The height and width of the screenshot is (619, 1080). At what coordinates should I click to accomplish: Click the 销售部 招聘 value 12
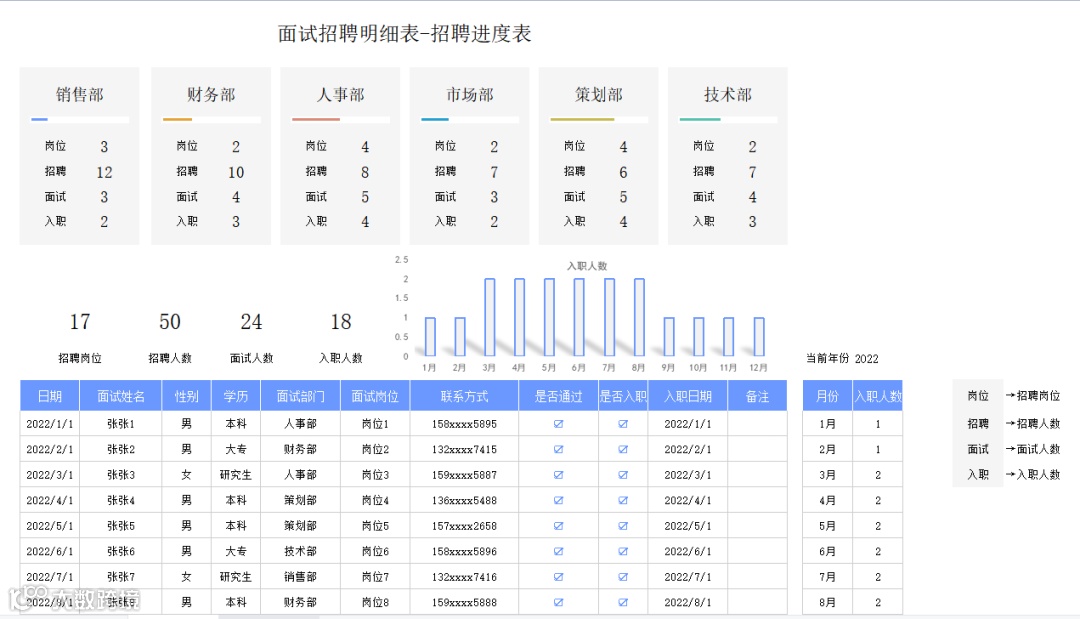point(104,172)
